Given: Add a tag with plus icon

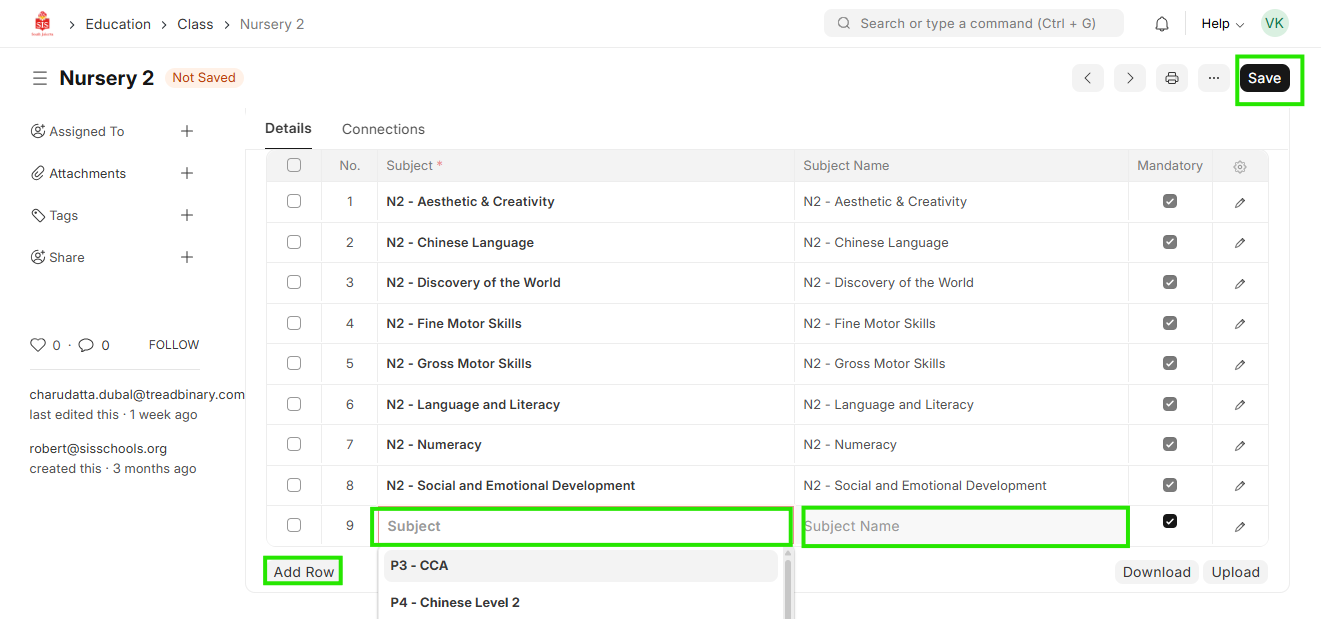Looking at the screenshot, I should (x=187, y=215).
